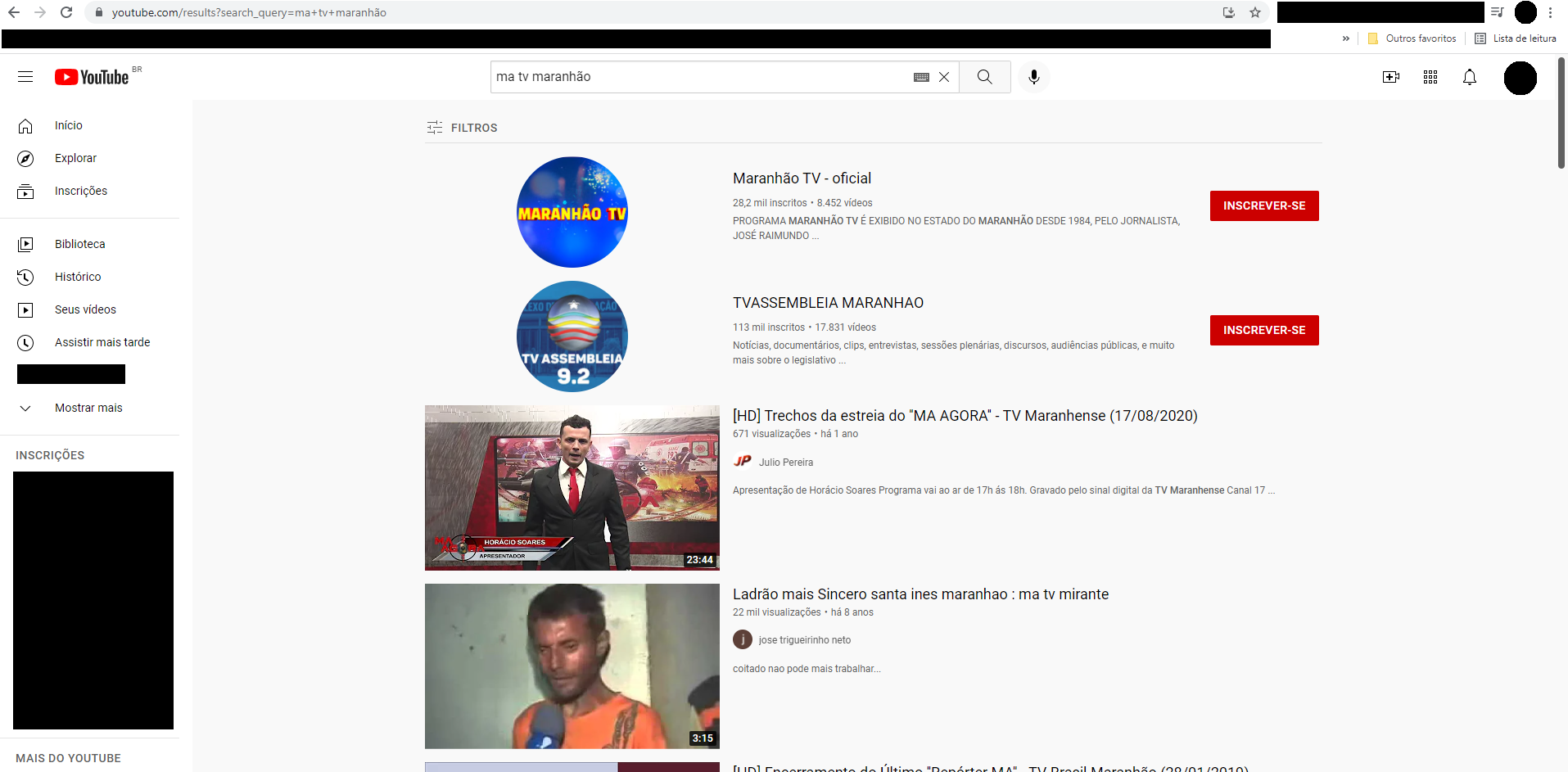This screenshot has height=772, width=1568.
Task: Open Seus vídeos in the sidebar
Action: coord(90,309)
